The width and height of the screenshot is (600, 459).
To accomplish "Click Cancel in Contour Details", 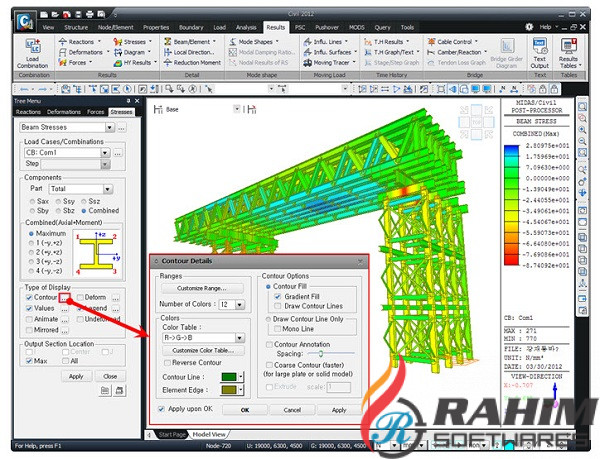I will (x=292, y=410).
